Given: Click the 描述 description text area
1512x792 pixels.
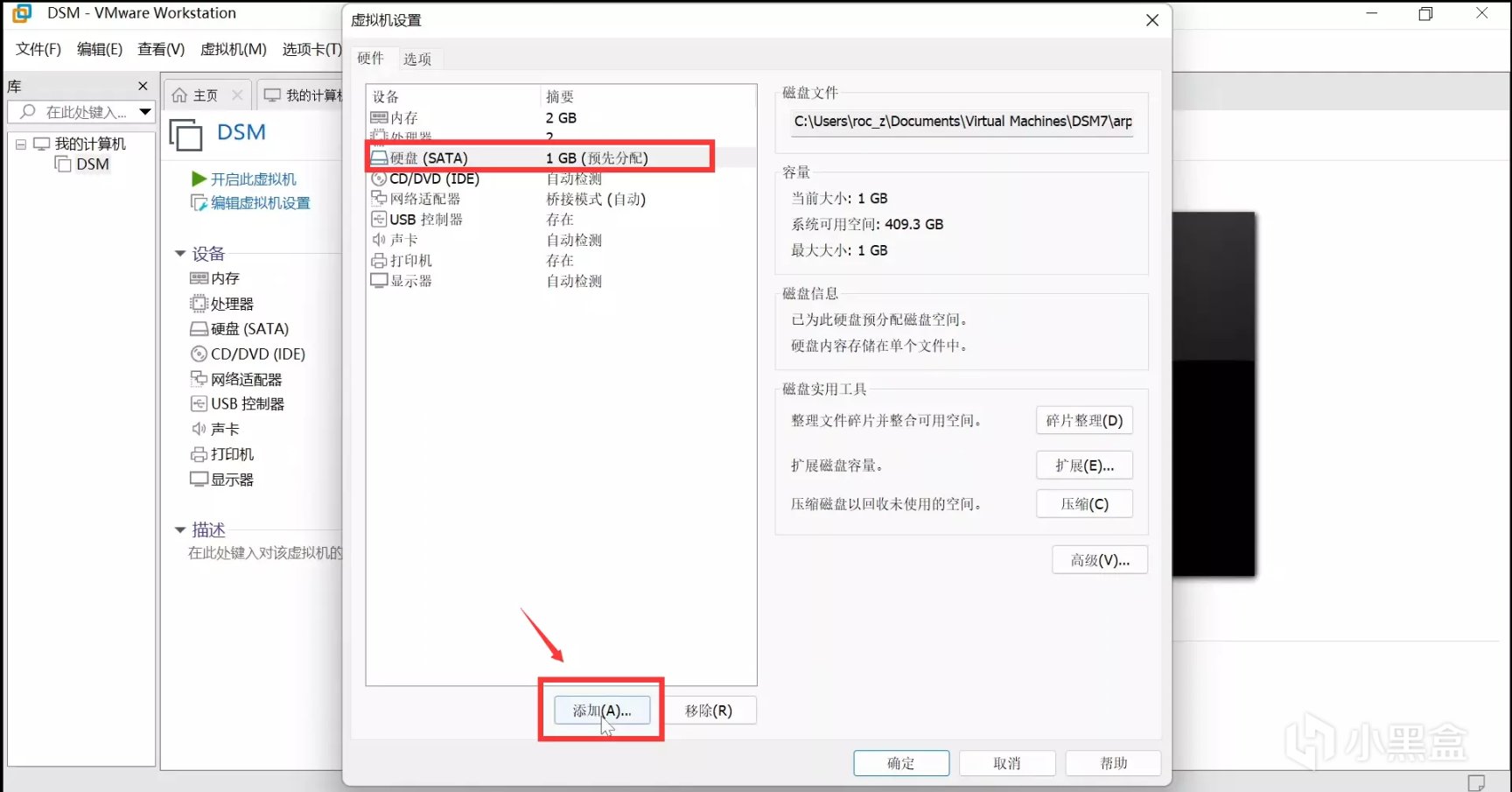Looking at the screenshot, I should (265, 553).
